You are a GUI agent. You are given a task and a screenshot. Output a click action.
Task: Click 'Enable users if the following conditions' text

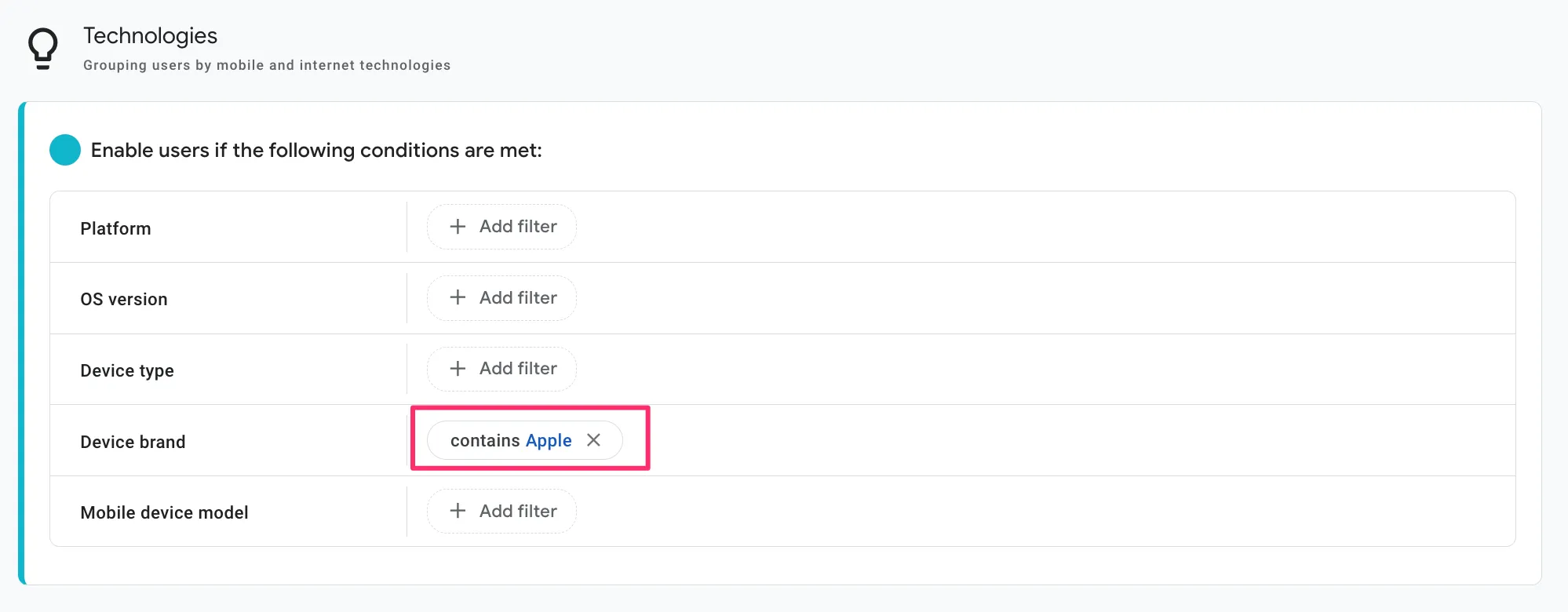point(316,150)
